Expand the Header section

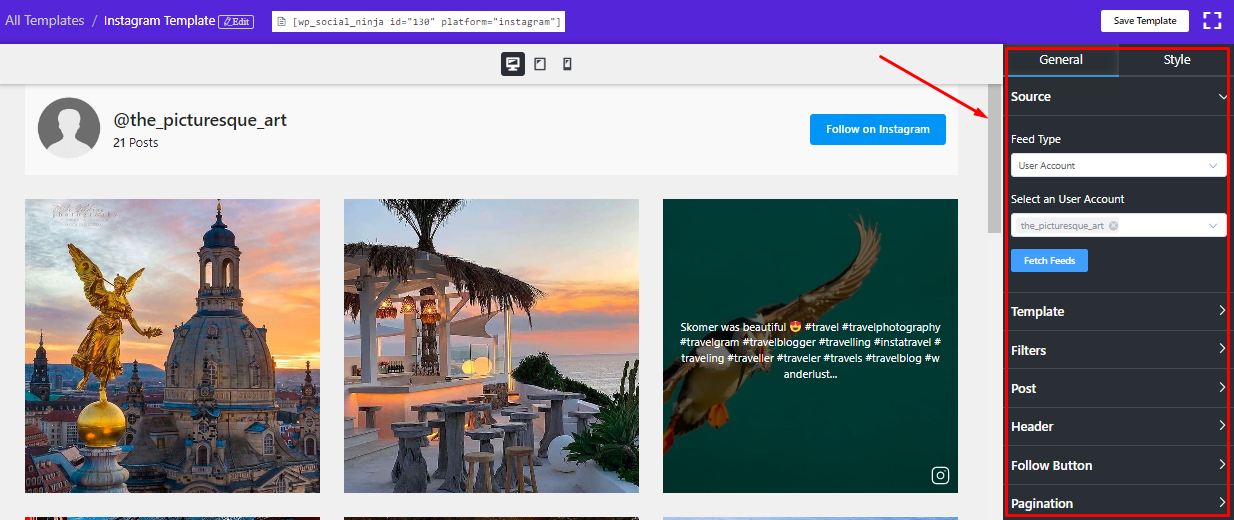pos(1118,426)
